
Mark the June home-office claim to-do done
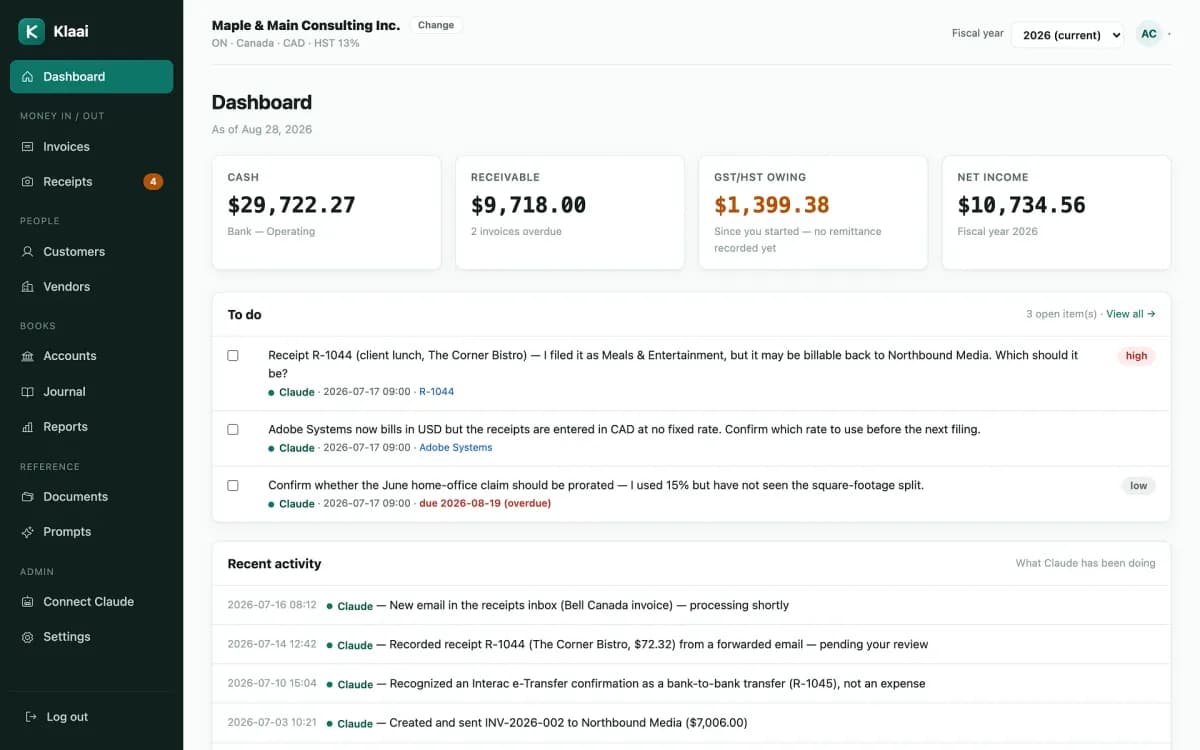[233, 485]
